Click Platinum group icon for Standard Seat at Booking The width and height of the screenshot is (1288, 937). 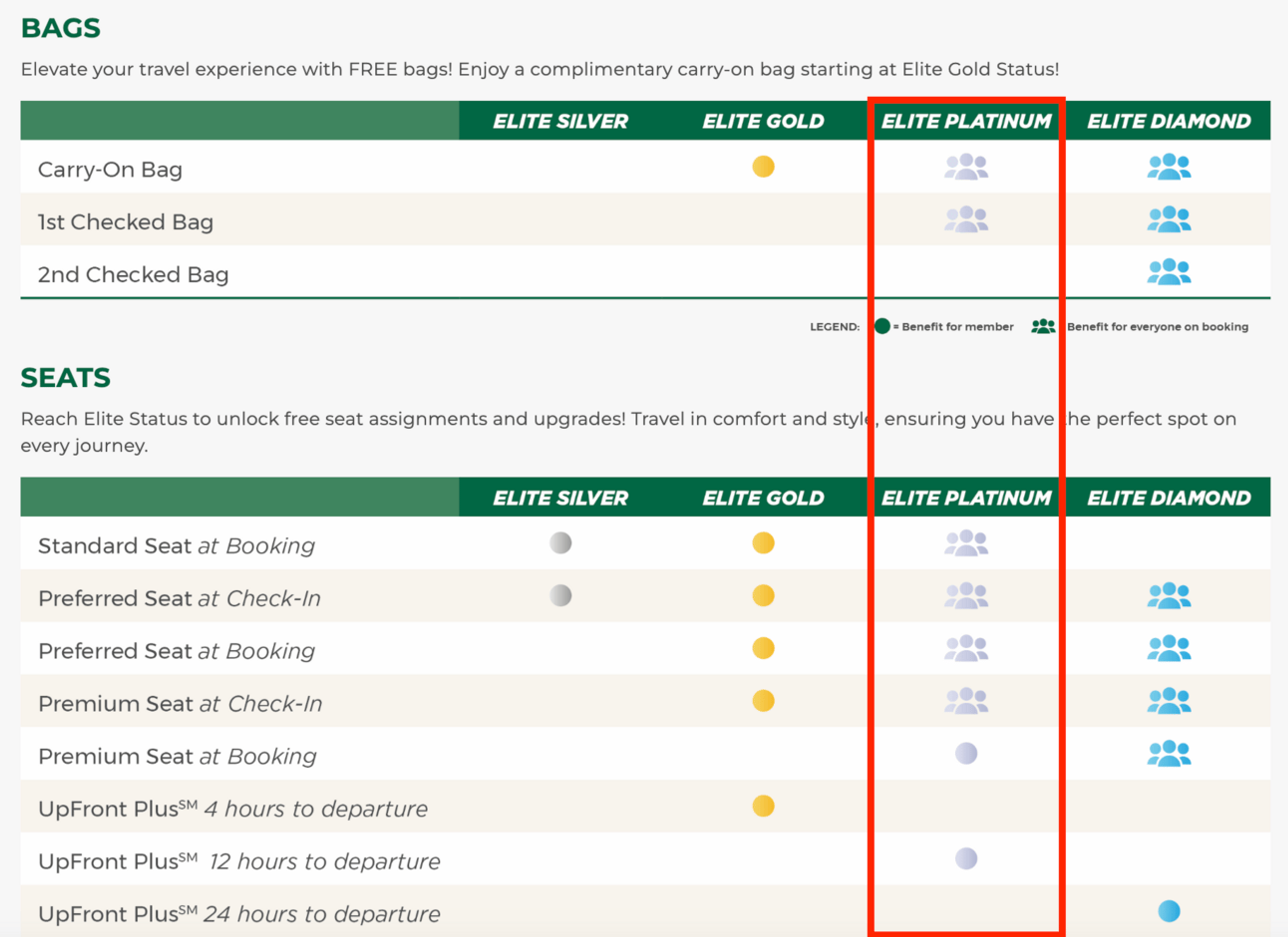point(965,543)
